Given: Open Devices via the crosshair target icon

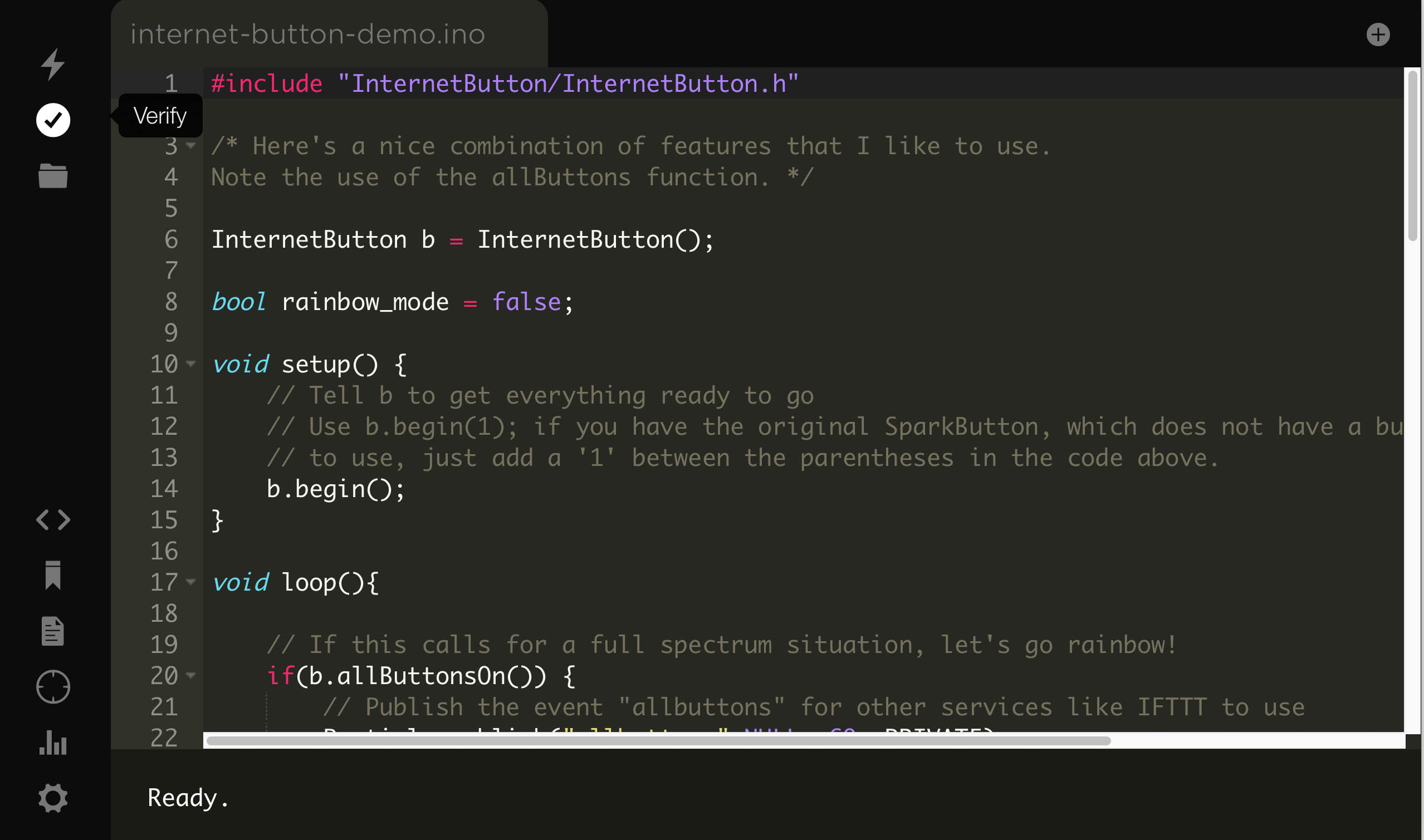Looking at the screenshot, I should [53, 686].
